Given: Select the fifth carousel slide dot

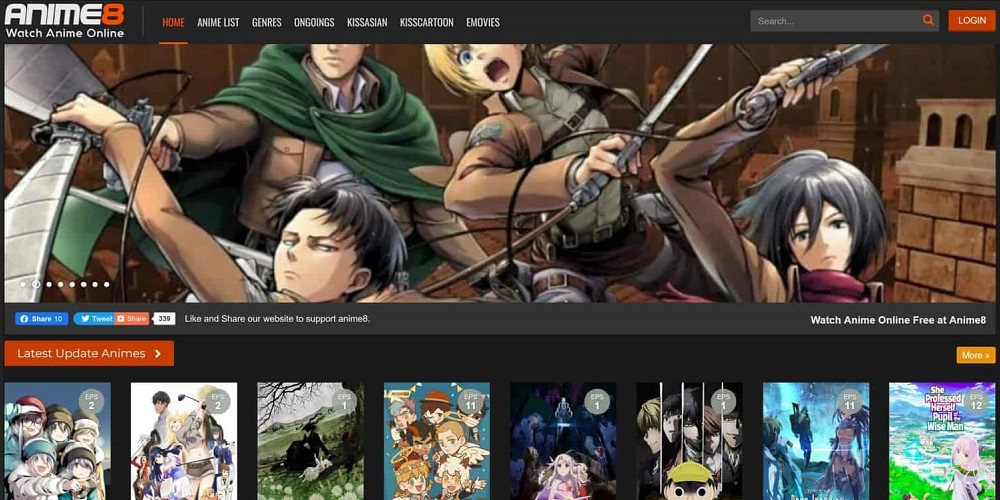Looking at the screenshot, I should 72,284.
